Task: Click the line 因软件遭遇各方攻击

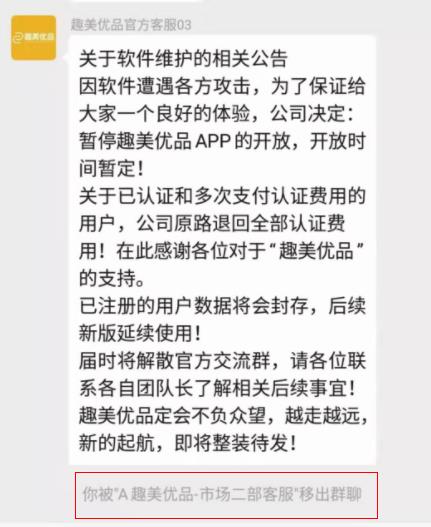Action: (165, 86)
